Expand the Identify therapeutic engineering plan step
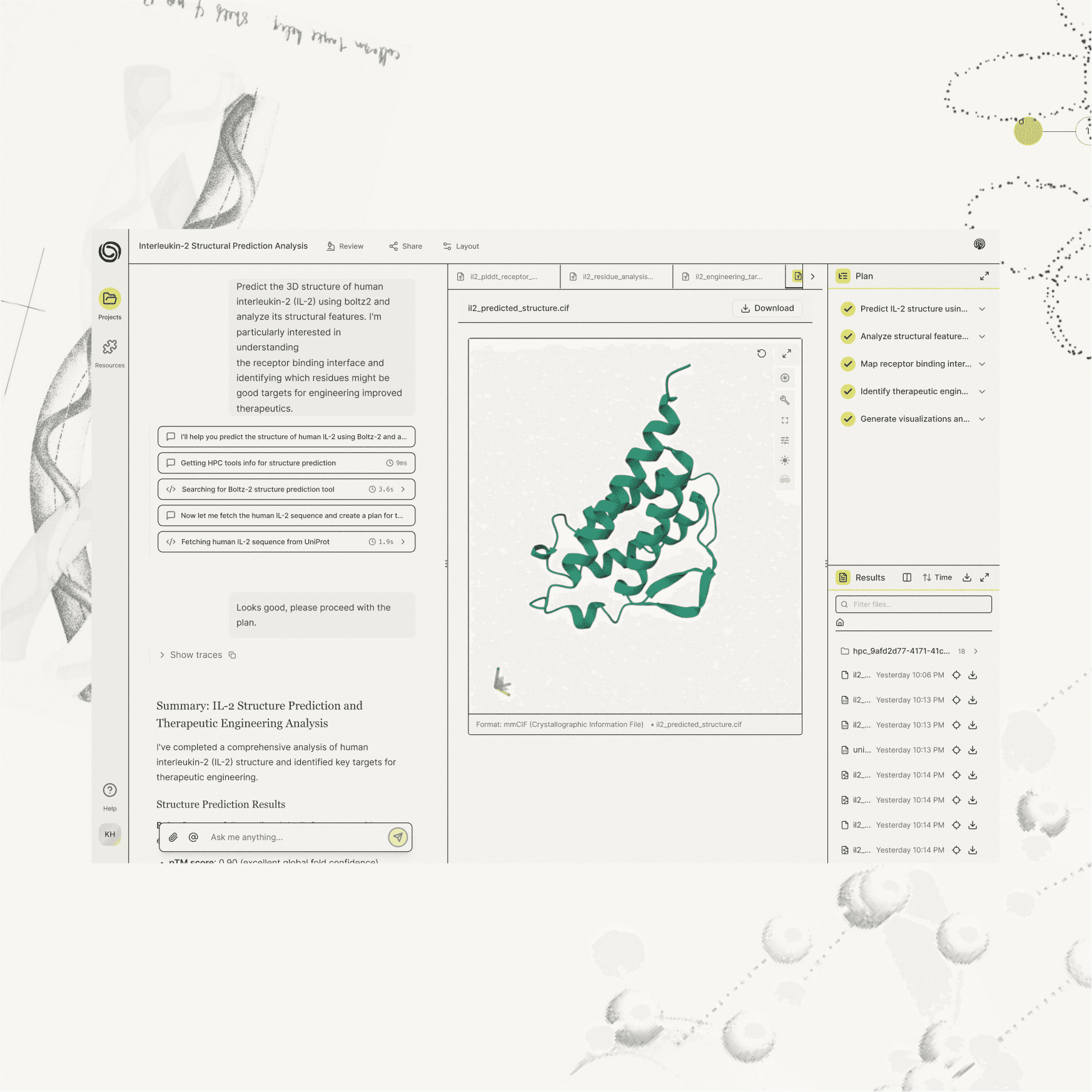The image size is (1092, 1092). [x=982, y=392]
